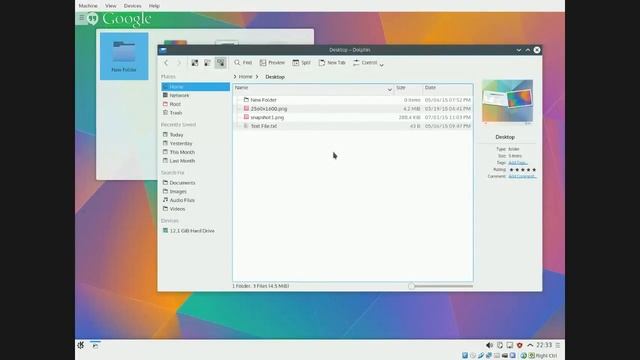The height and width of the screenshot is (360, 640).
Task: Open the 12.1 GiB Hard Drive device
Action: (x=196, y=231)
